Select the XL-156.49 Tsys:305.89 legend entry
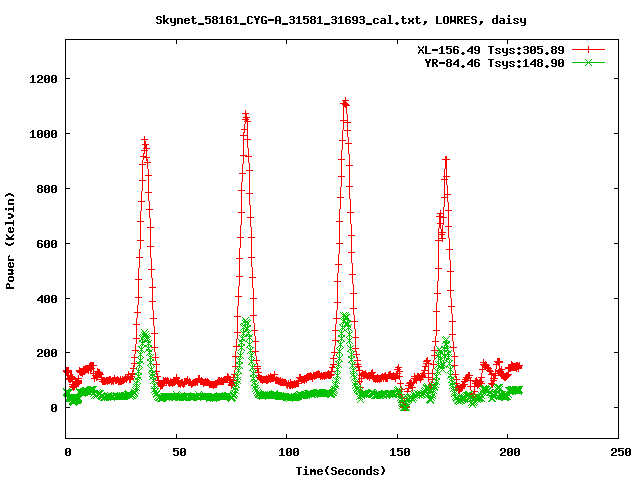Image resolution: width=640 pixels, height=480 pixels. tap(491, 50)
